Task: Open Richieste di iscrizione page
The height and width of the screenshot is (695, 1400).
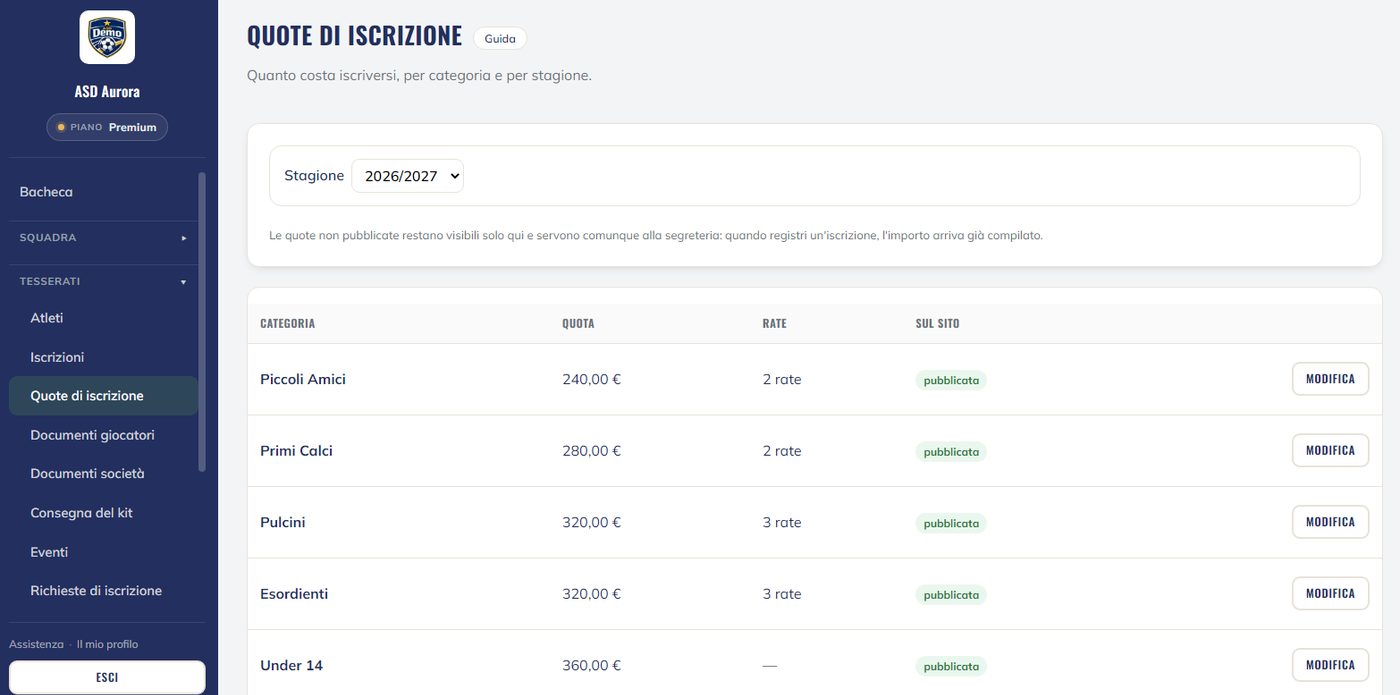Action: tap(103, 591)
